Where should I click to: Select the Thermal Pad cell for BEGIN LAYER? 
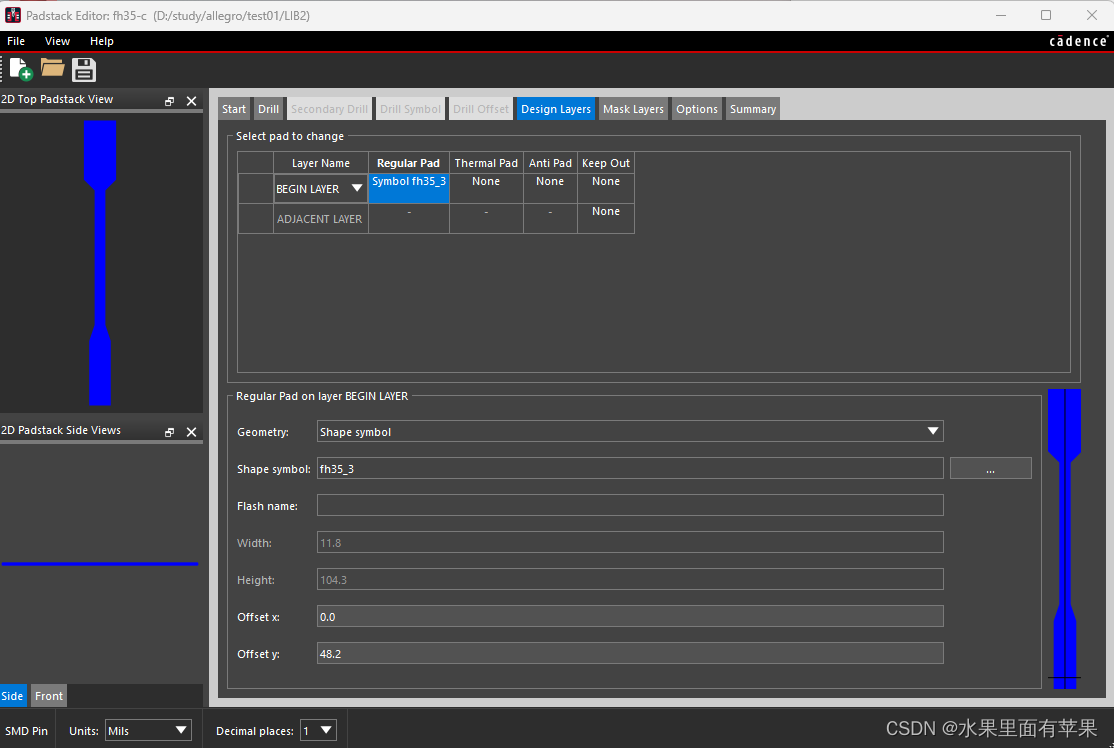point(486,188)
